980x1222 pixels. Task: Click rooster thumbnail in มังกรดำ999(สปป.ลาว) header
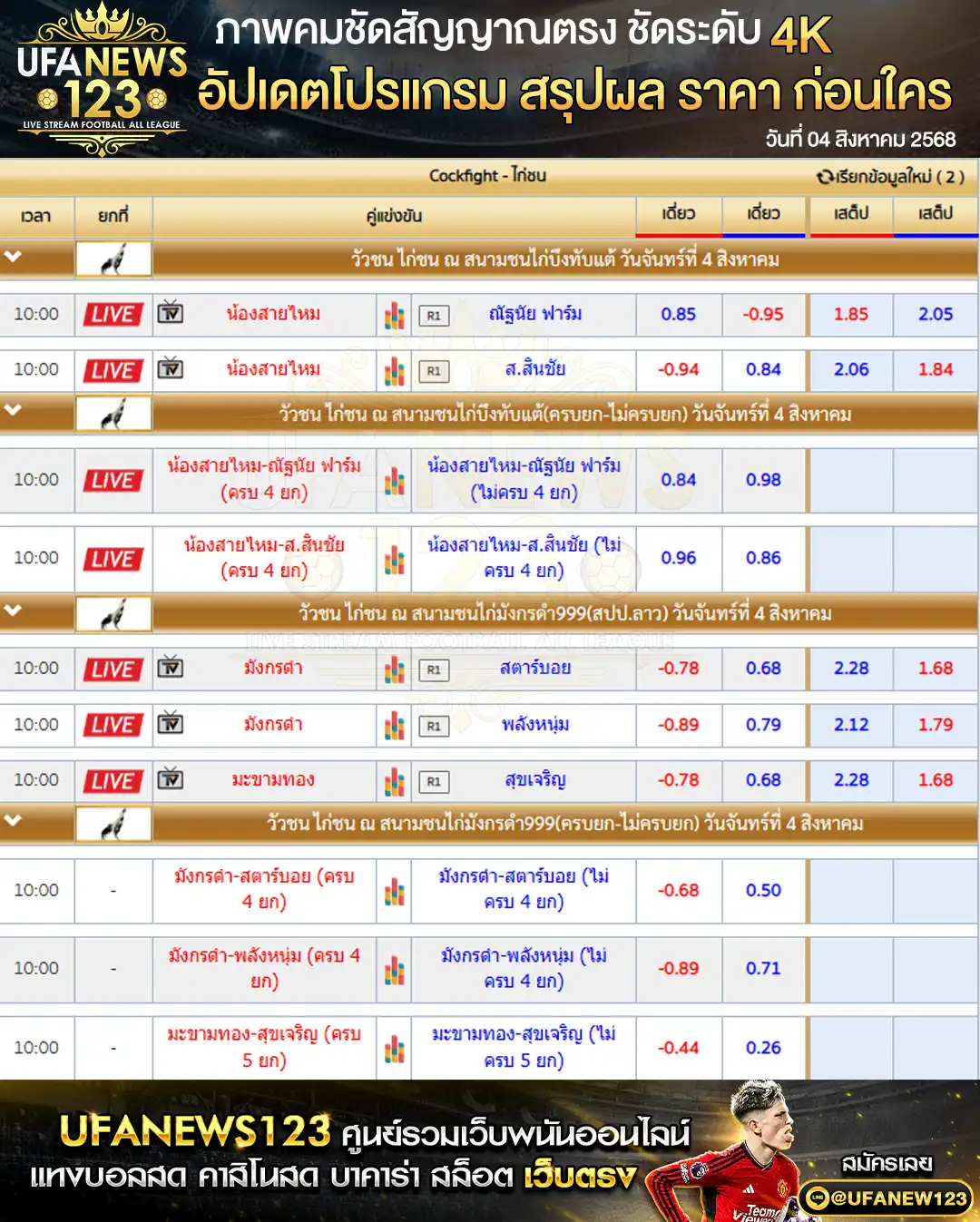(113, 613)
